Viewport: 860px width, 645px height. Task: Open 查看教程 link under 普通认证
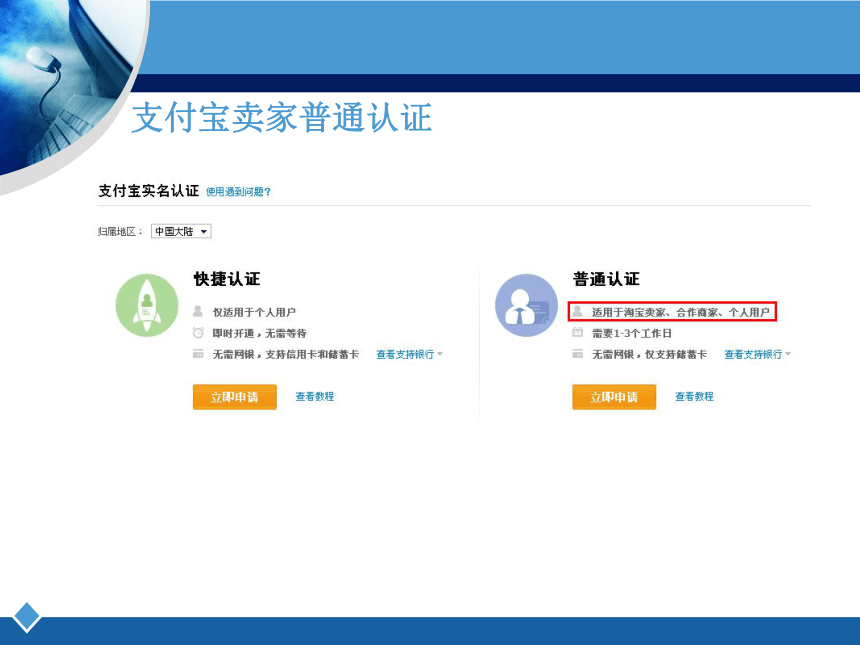point(694,396)
